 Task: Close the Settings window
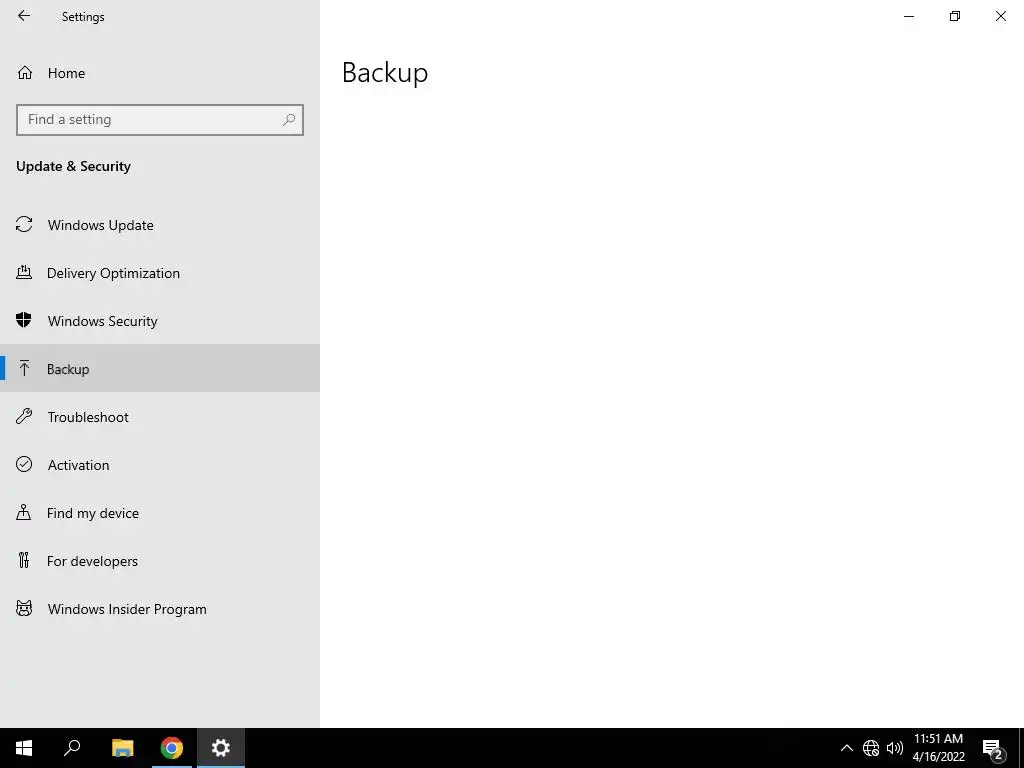click(1000, 16)
